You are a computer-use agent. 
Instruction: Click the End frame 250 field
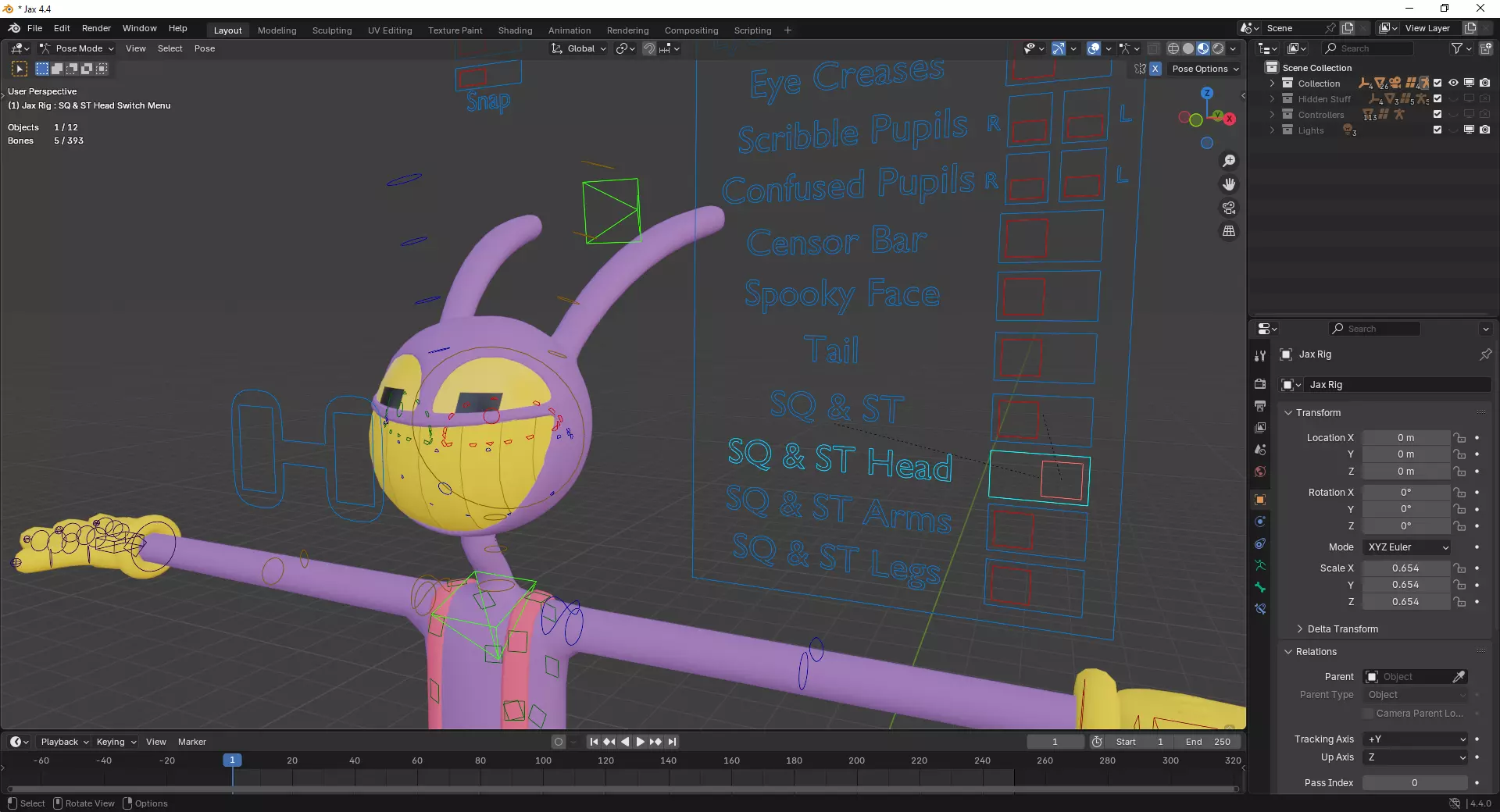[1208, 742]
